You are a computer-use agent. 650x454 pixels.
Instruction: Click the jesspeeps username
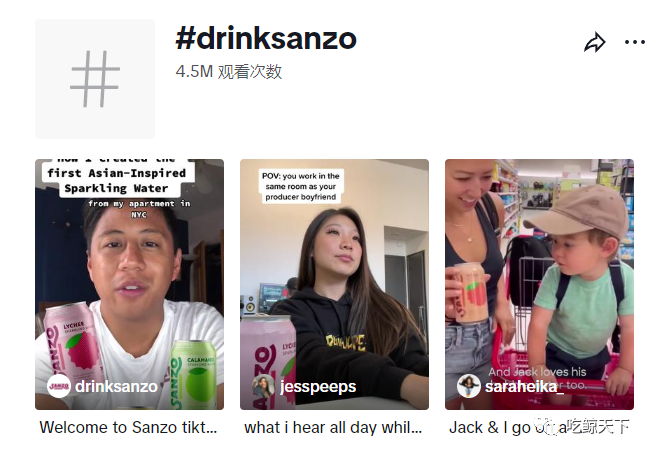[x=318, y=386]
